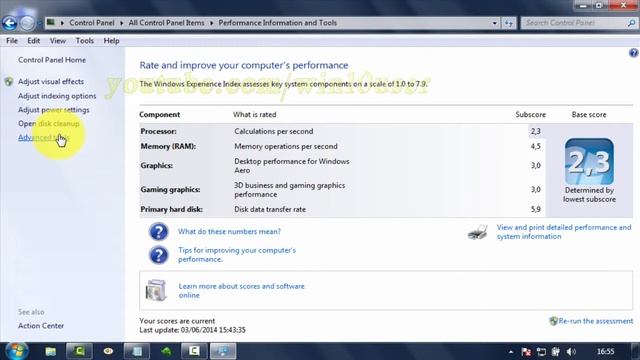The image size is (640, 360).
Task: Click shield icon beside Re-run the assessment
Action: point(553,321)
